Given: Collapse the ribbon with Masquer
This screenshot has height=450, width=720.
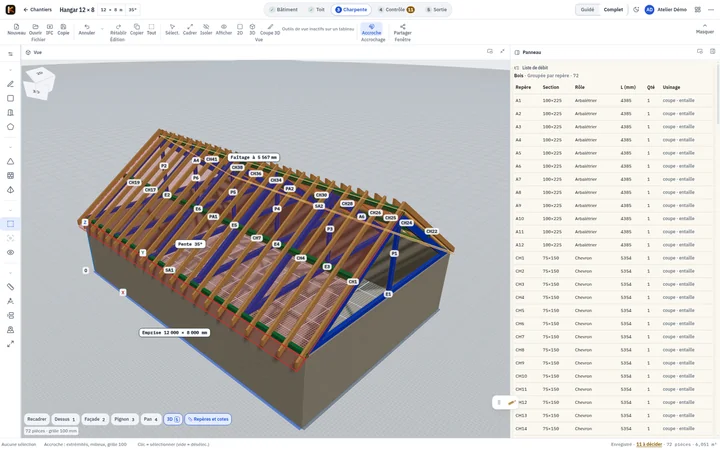Looking at the screenshot, I should point(704,29).
